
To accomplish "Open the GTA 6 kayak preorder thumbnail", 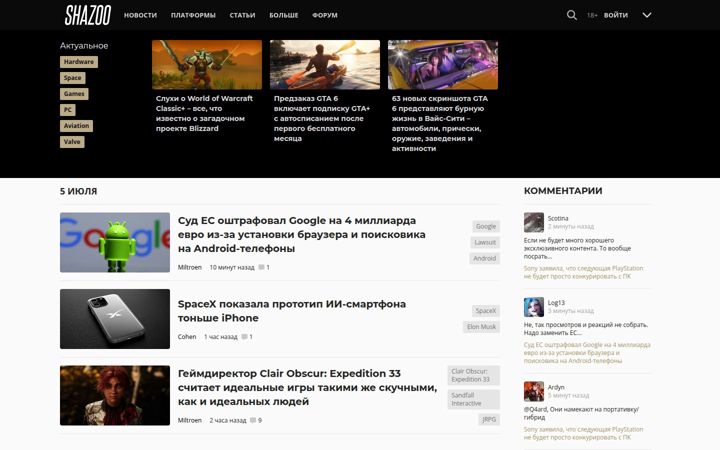I will 325,65.
